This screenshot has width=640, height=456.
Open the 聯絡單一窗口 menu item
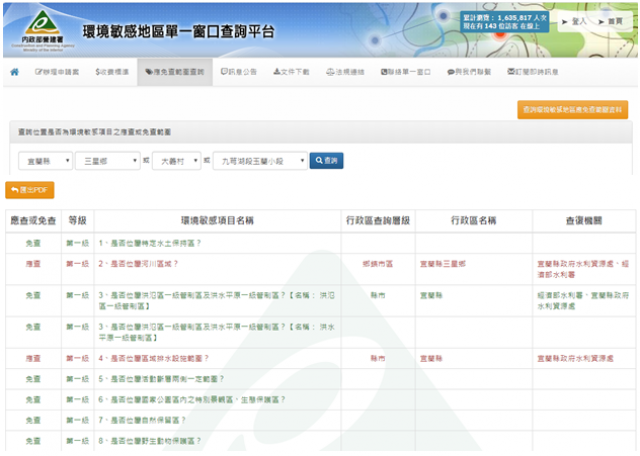[406, 72]
